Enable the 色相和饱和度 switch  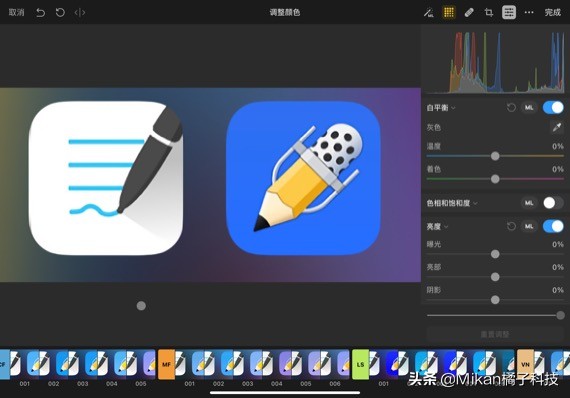[x=553, y=203]
